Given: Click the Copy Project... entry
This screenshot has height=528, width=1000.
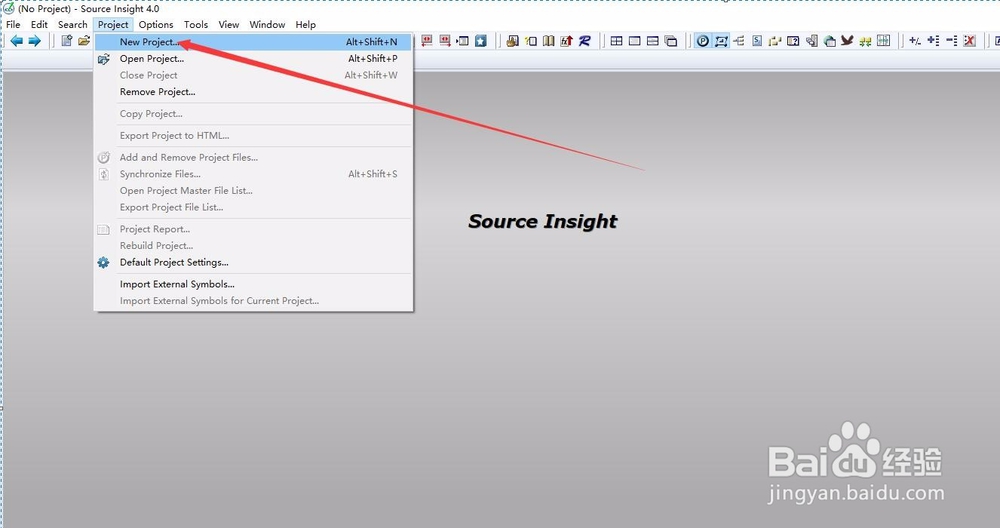Looking at the screenshot, I should click(x=253, y=114).
